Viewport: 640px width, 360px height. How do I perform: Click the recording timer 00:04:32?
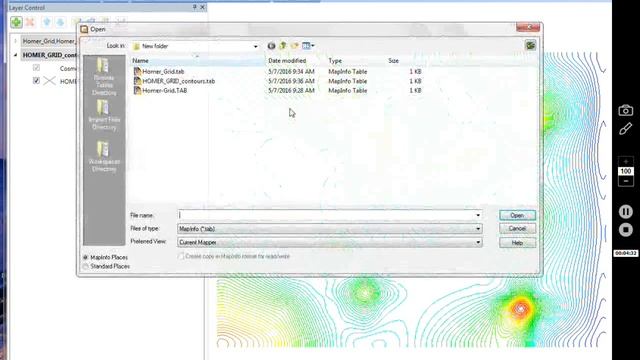pos(626,253)
